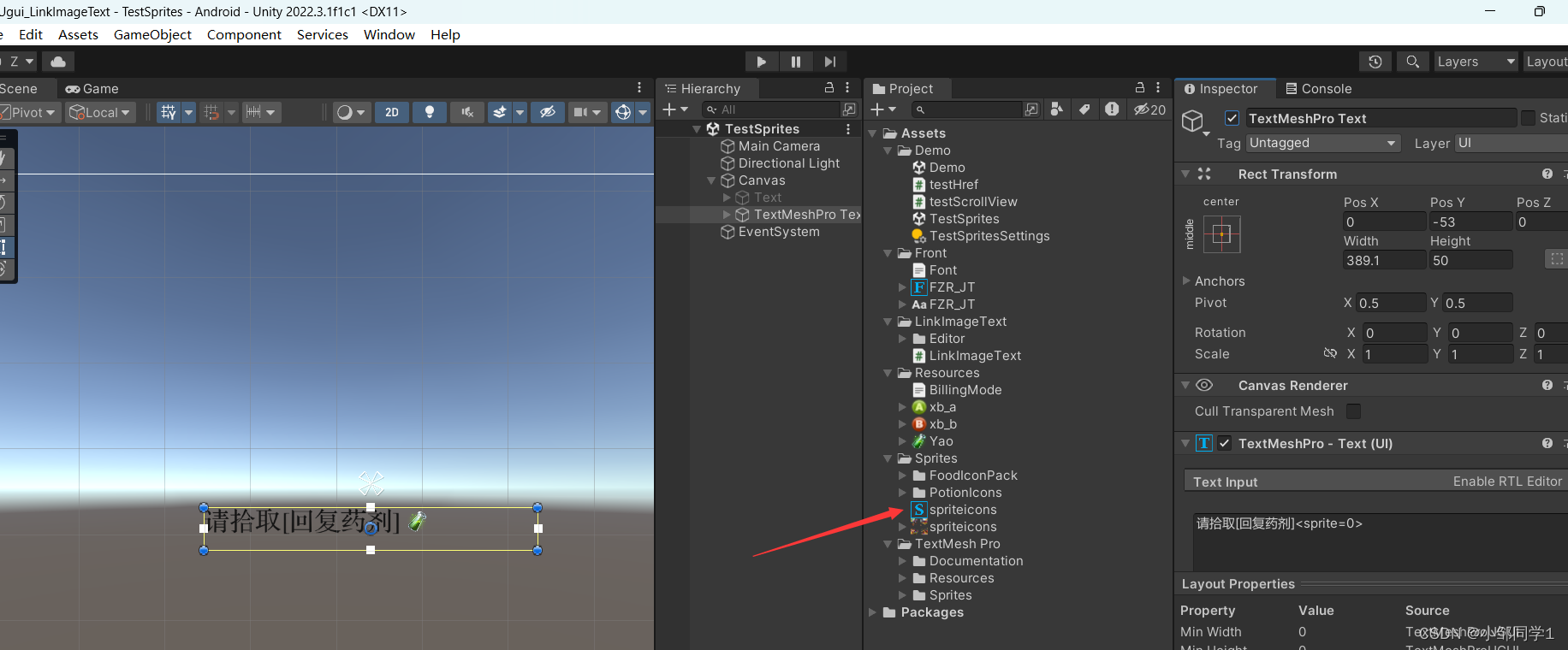This screenshot has width=1568, height=650.
Task: Select the TestSpritesSettings asset
Action: pos(989,236)
